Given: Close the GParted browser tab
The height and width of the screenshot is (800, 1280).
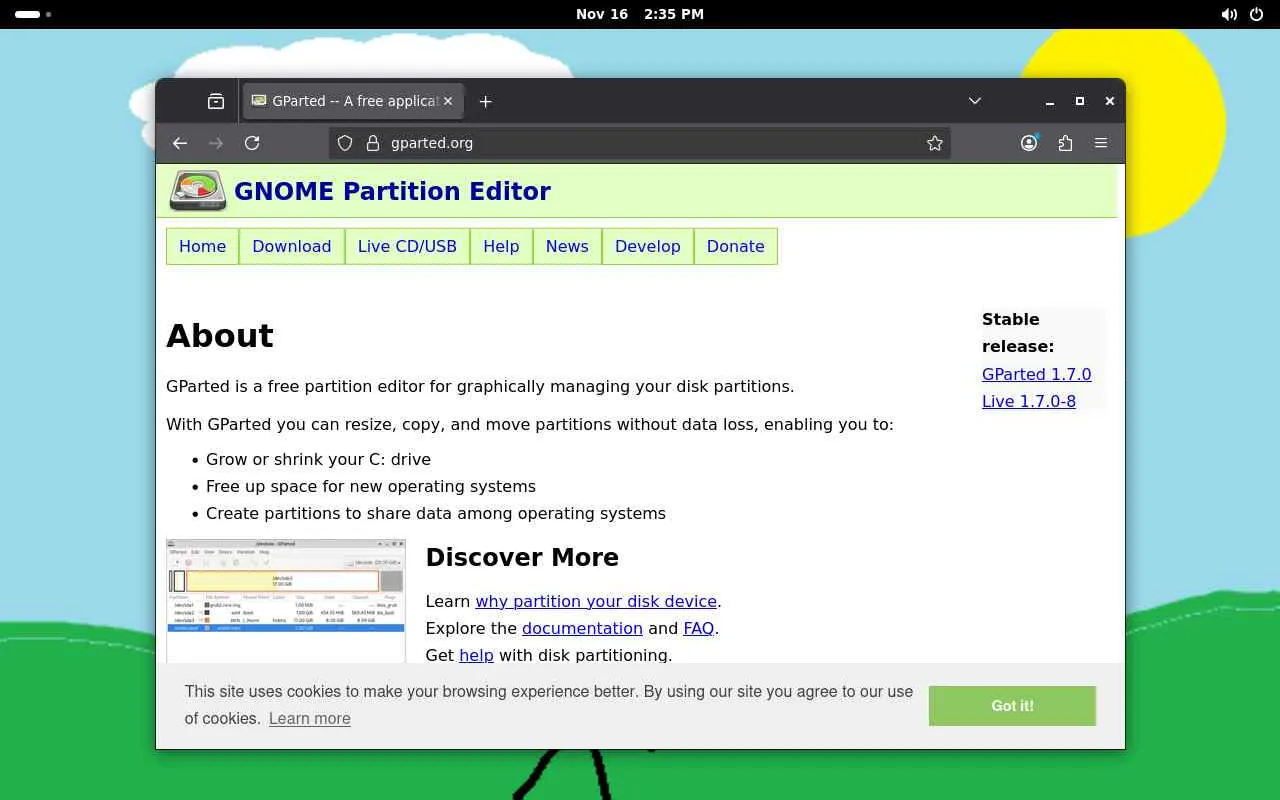Looking at the screenshot, I should tap(448, 101).
